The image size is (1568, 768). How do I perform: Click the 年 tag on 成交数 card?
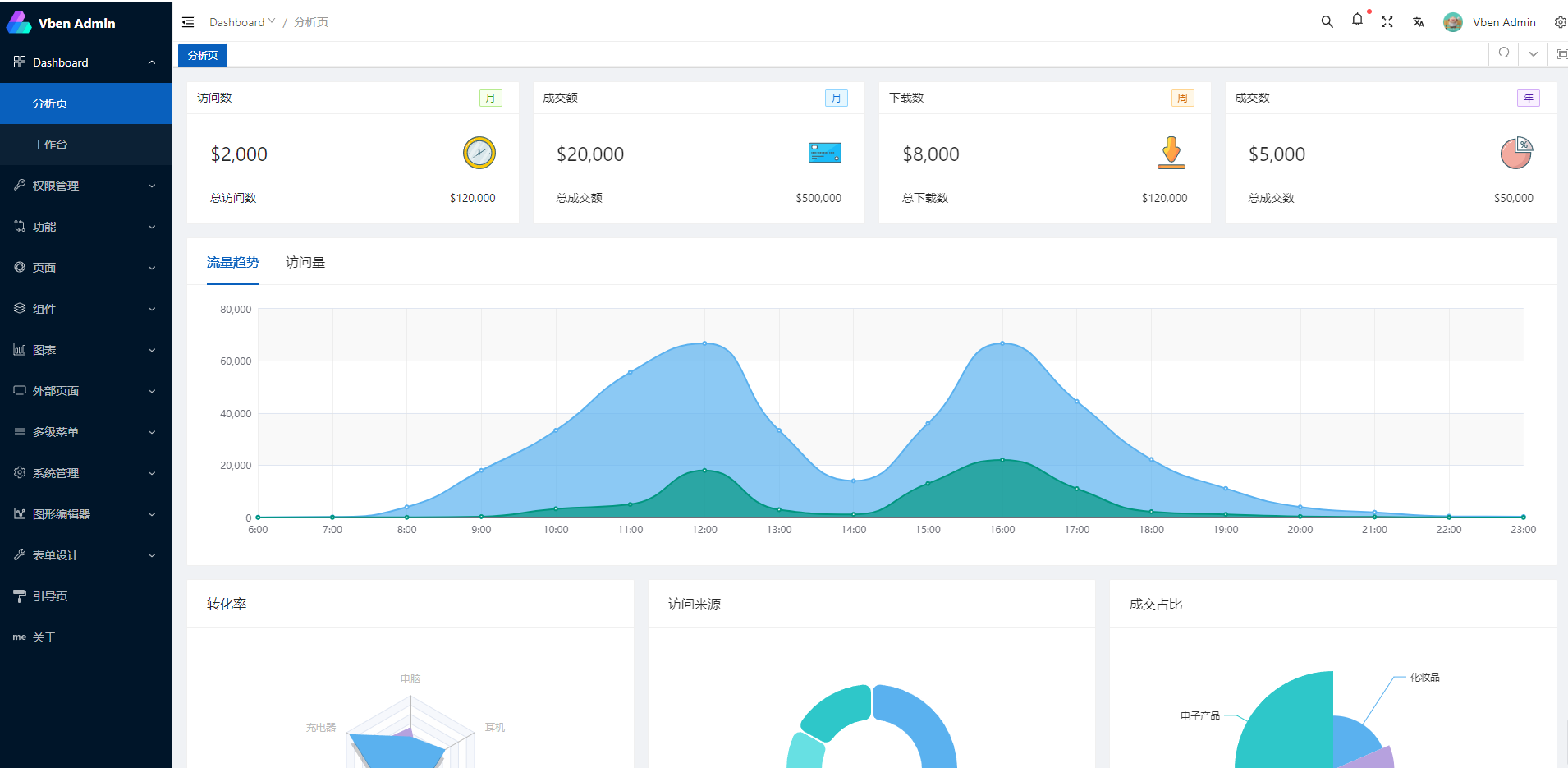coord(1529,98)
